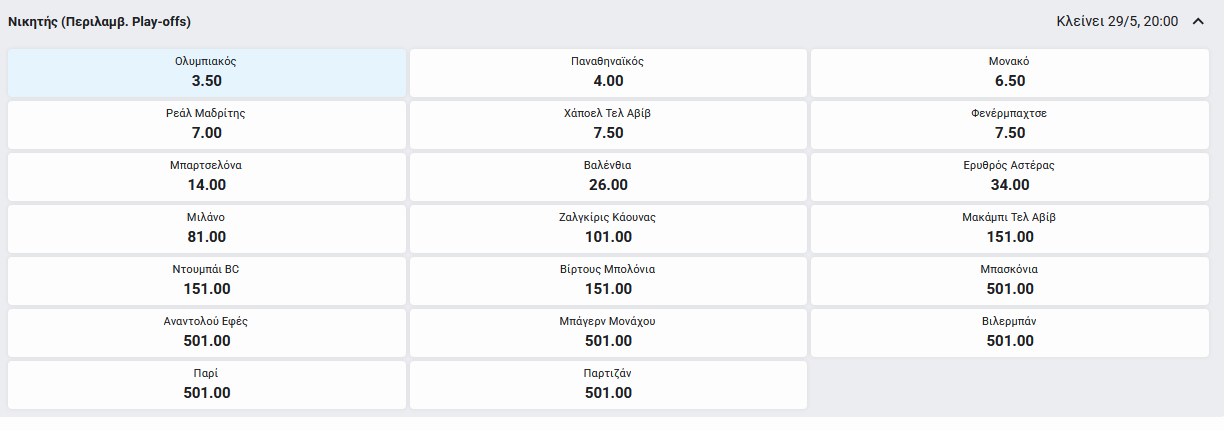The image size is (1224, 431).
Task: Select Μπασκόνια at 501.00 odds
Action: tap(1009, 280)
